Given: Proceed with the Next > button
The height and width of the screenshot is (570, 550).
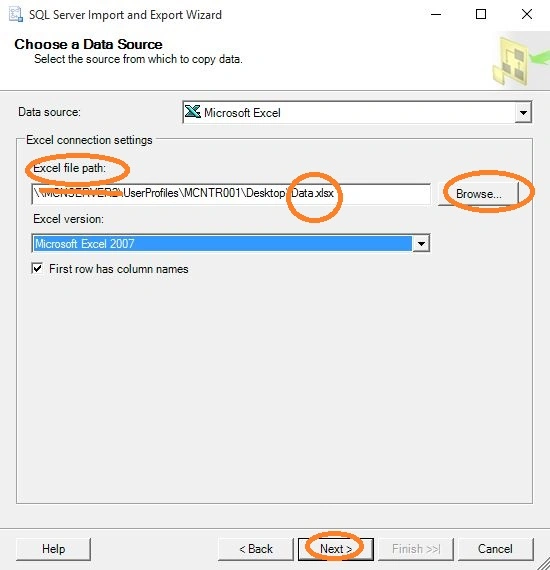Looking at the screenshot, I should coord(336,549).
